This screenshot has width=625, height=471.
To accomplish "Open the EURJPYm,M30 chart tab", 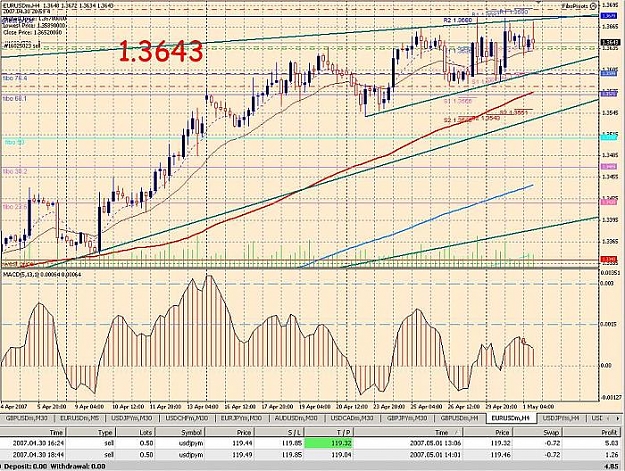I will [x=242, y=418].
